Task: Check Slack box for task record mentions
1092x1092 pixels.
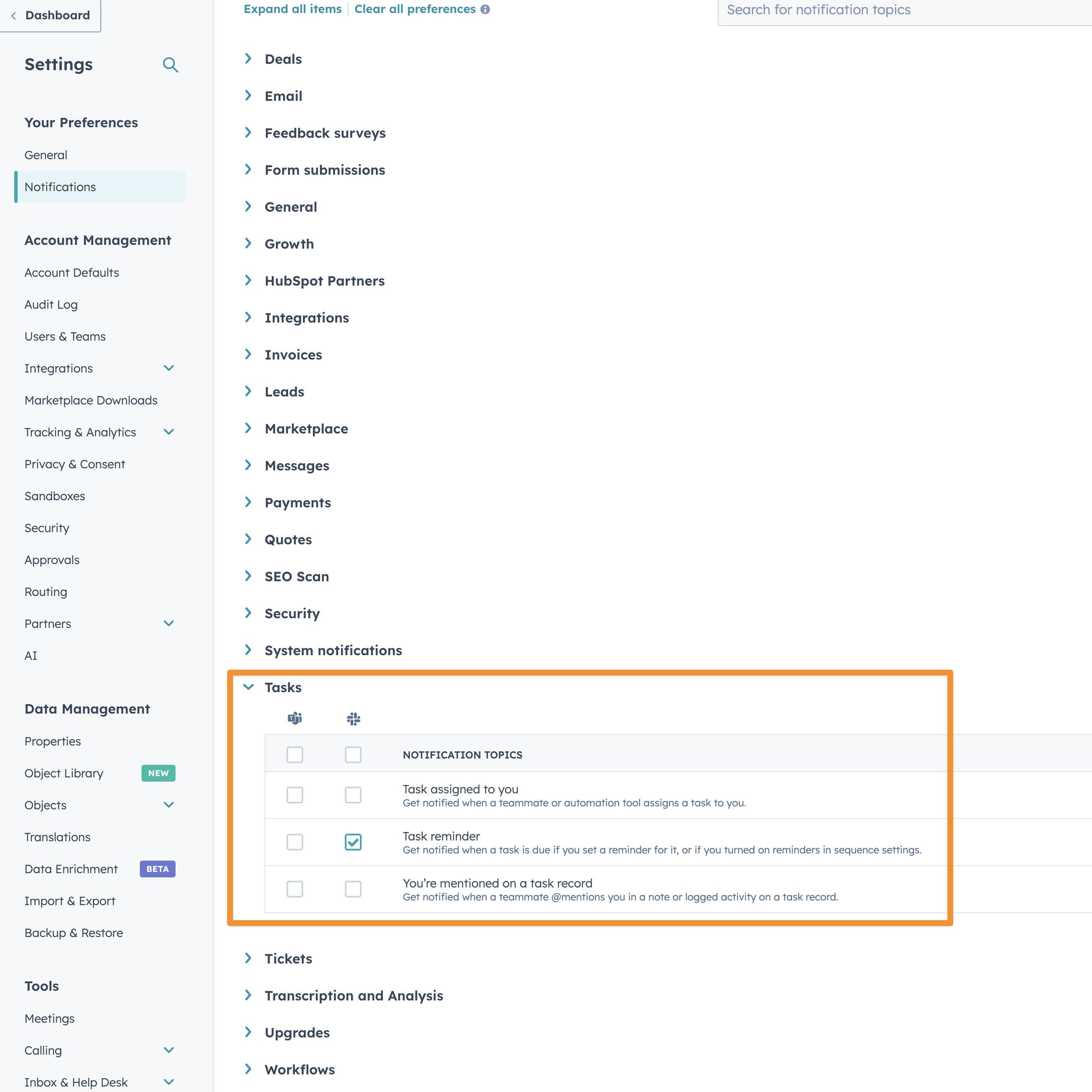Action: pyautogui.click(x=353, y=889)
